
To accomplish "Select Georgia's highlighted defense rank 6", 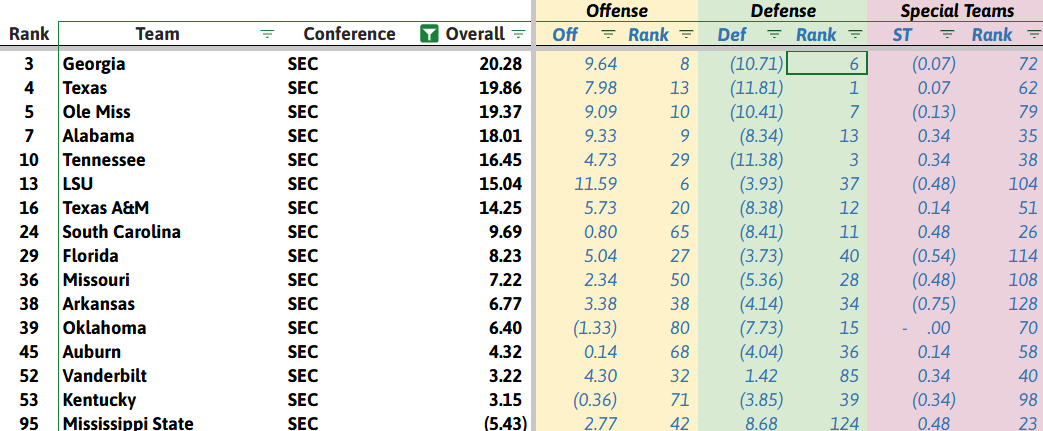I will click(x=827, y=64).
